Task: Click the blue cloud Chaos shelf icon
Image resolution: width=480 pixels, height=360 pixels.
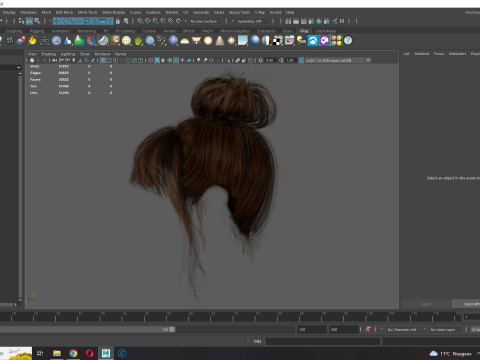Action: pos(313,41)
